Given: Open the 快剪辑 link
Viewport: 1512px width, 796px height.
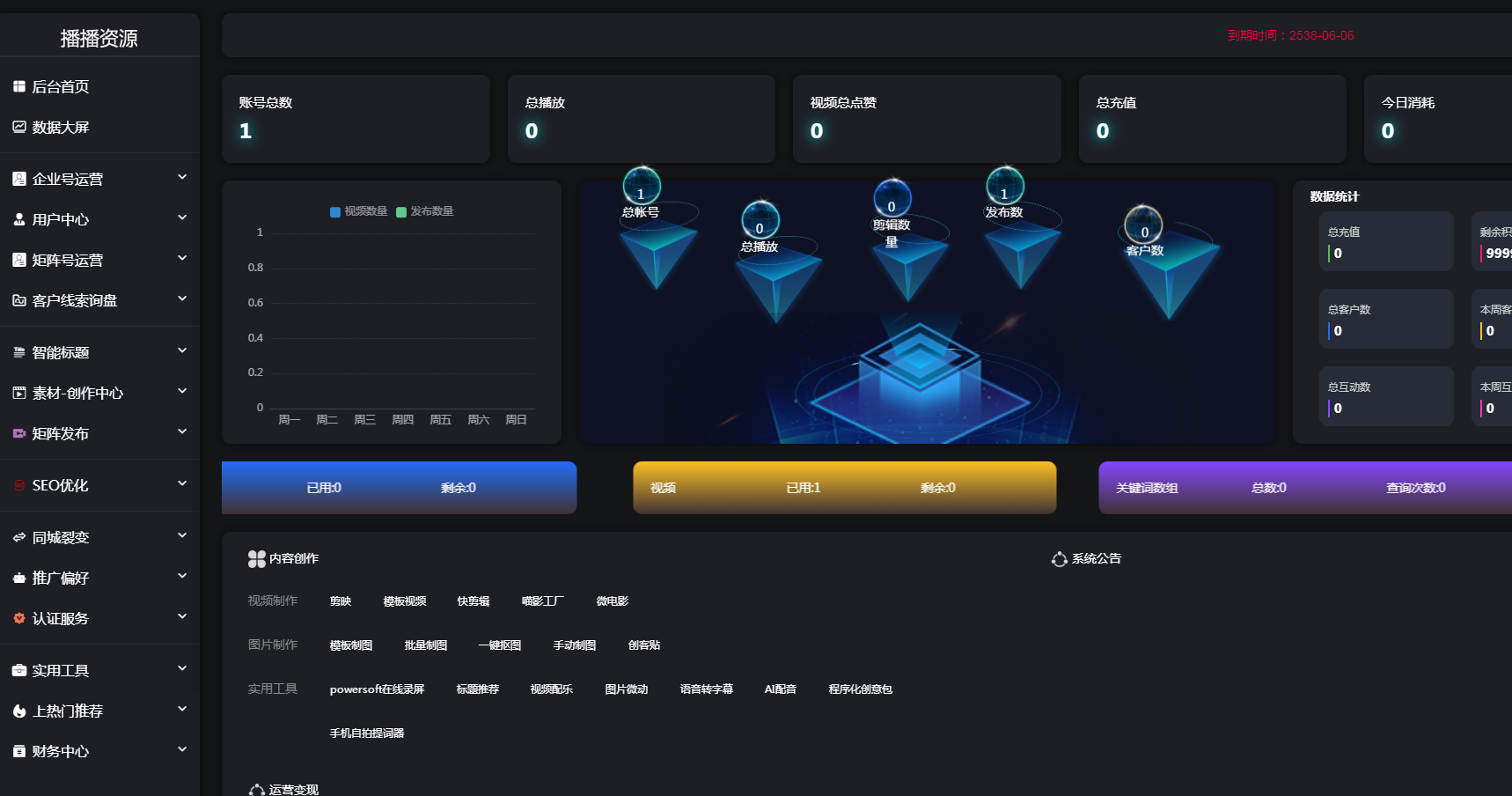Looking at the screenshot, I should [x=473, y=601].
